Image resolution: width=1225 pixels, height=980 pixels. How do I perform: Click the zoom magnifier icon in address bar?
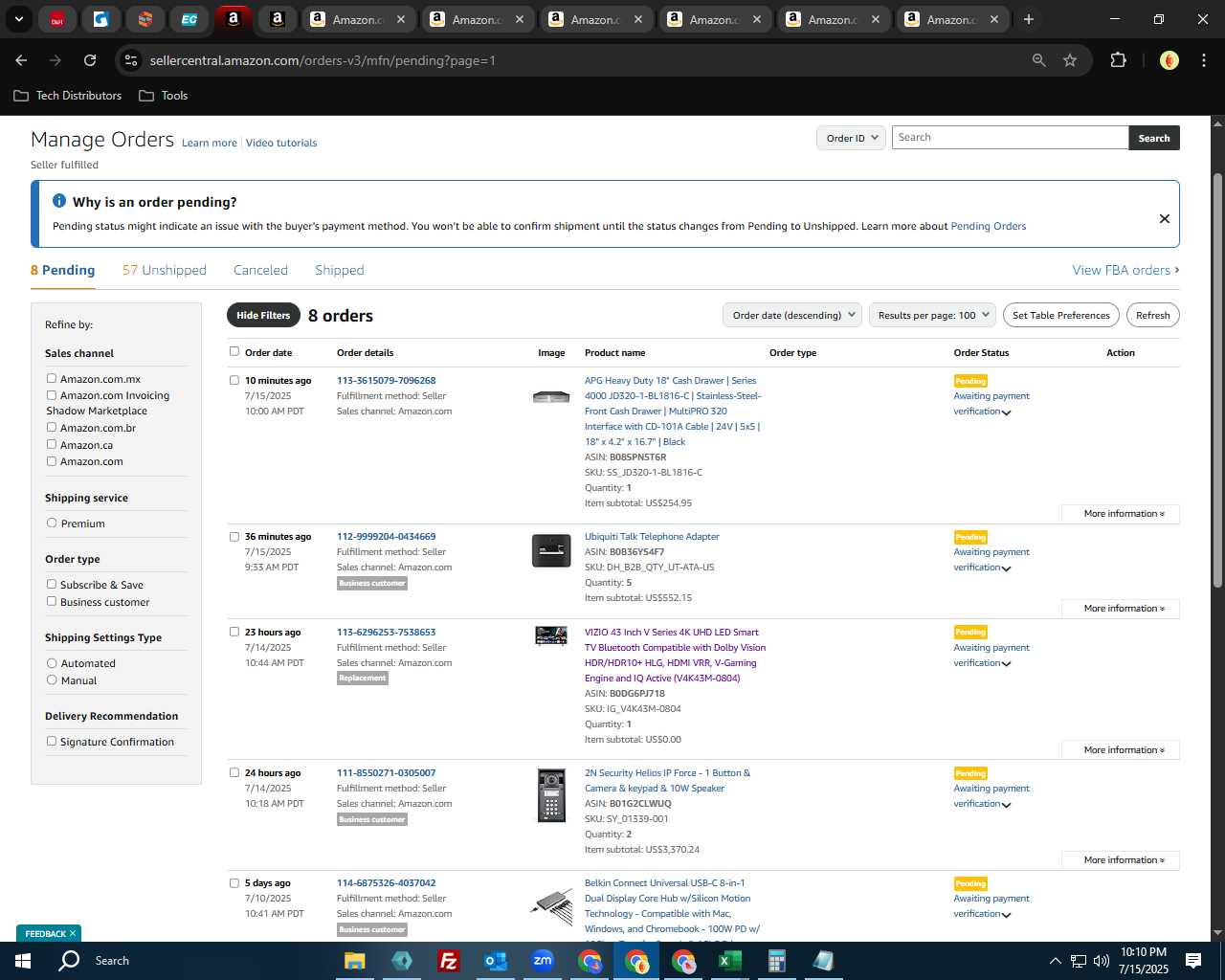pyautogui.click(x=1039, y=60)
